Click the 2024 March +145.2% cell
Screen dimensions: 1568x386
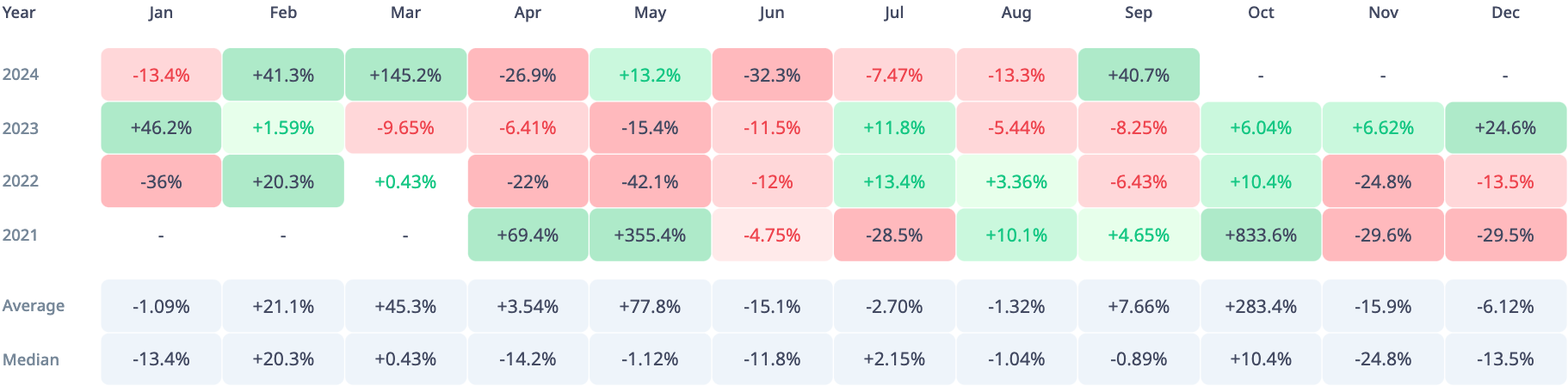pyautogui.click(x=405, y=75)
